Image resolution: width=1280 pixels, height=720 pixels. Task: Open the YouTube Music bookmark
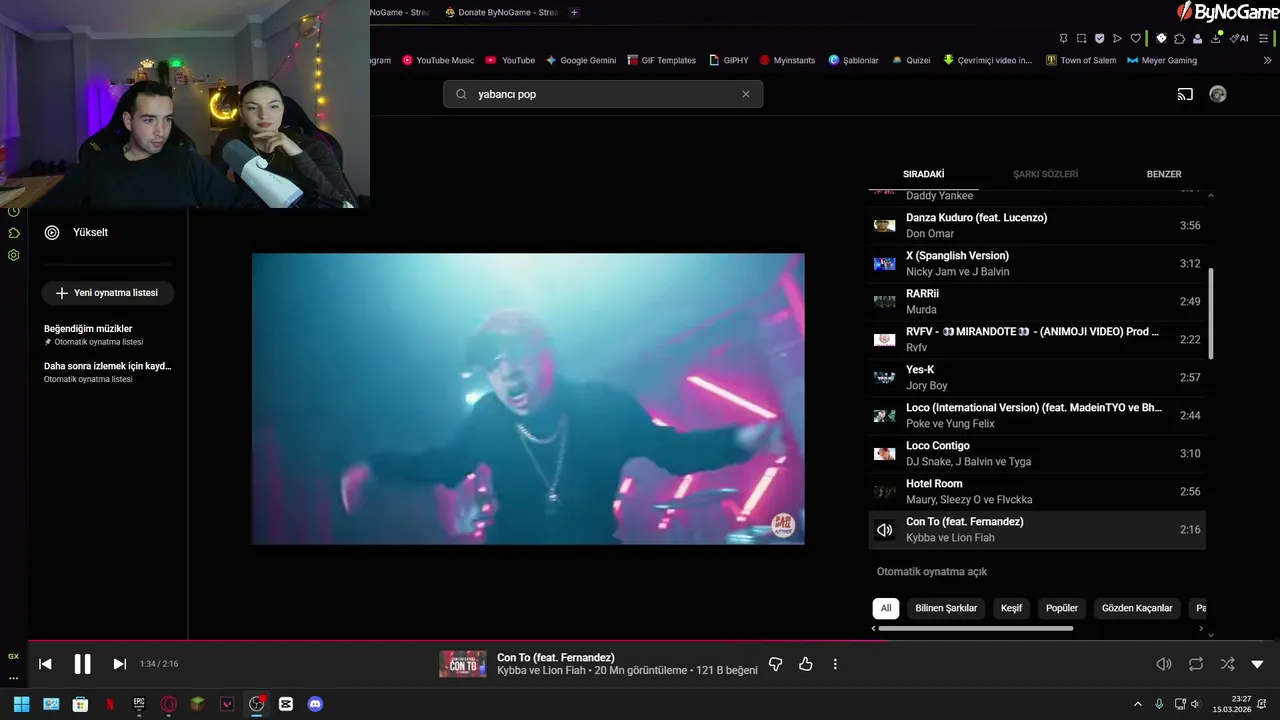438,60
